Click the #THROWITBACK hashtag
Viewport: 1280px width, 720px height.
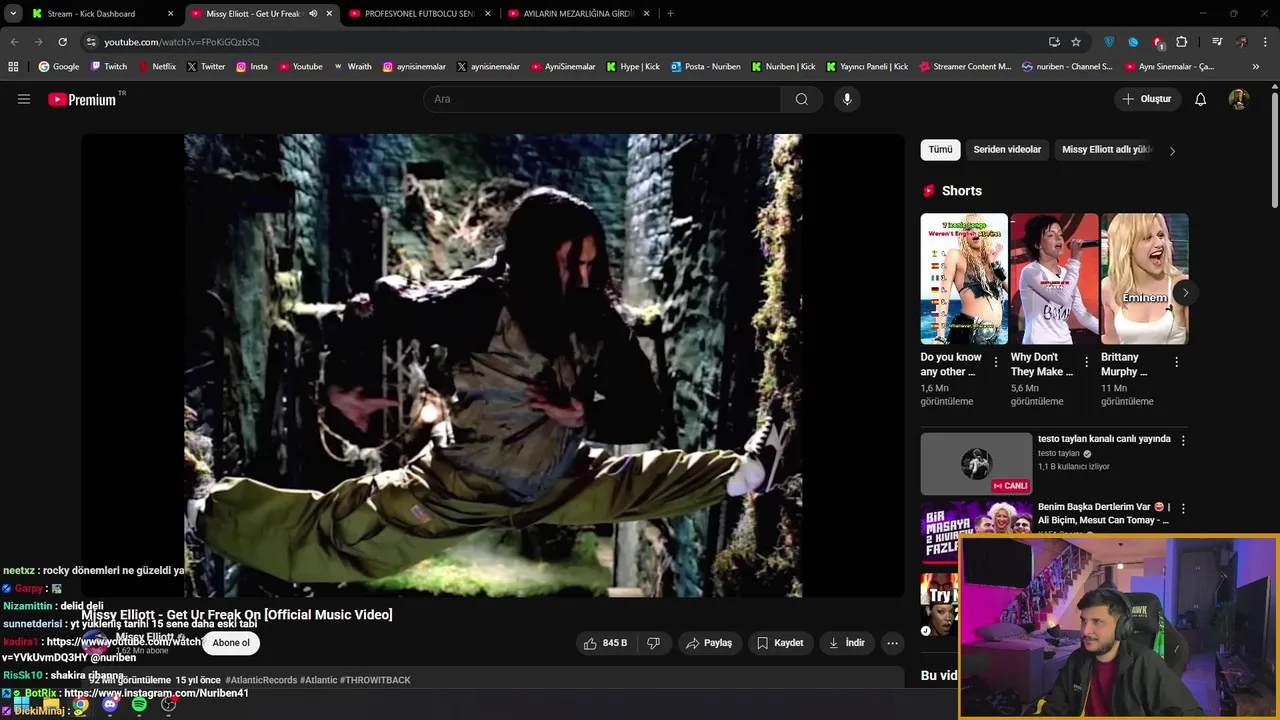(x=375, y=680)
